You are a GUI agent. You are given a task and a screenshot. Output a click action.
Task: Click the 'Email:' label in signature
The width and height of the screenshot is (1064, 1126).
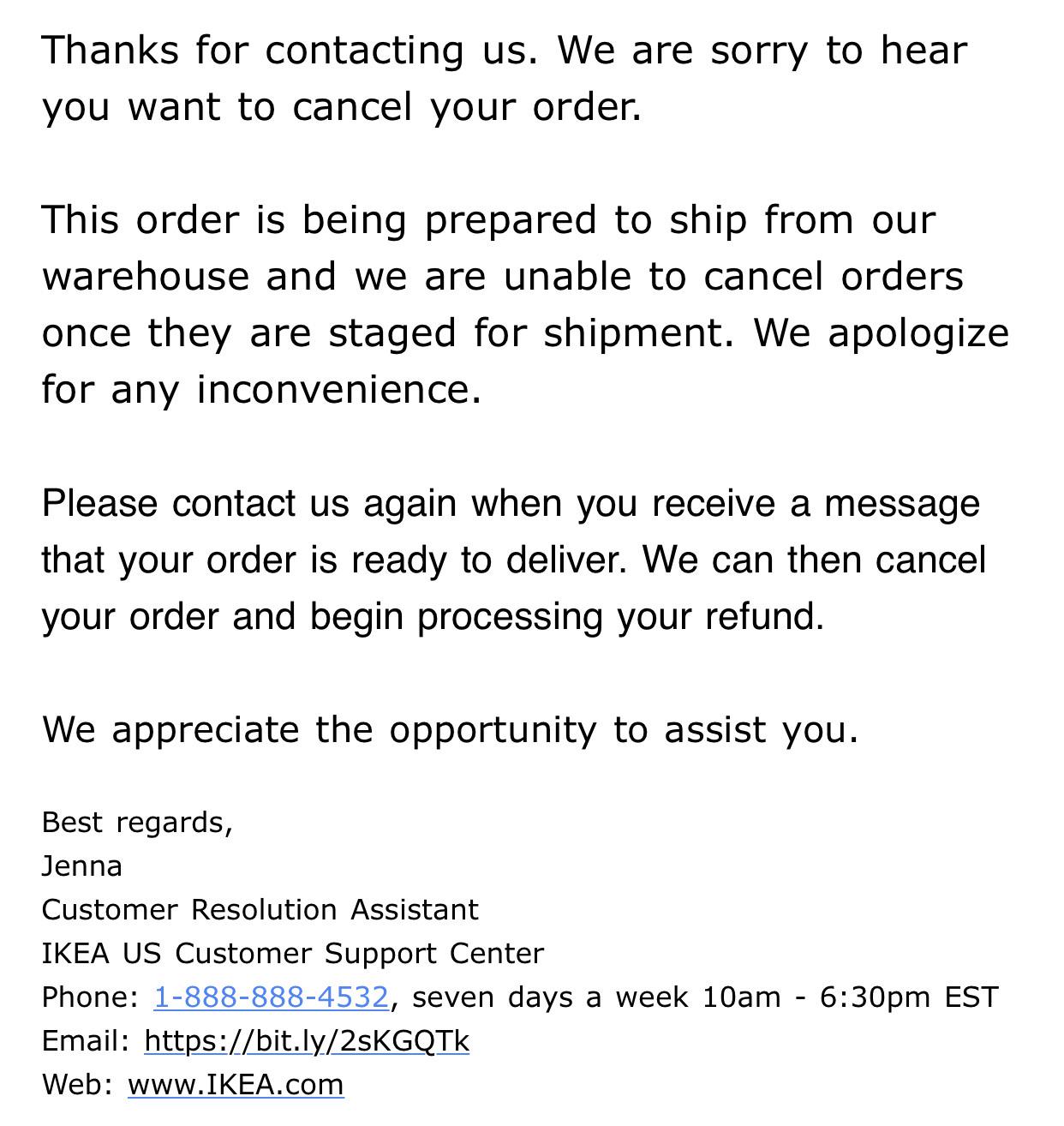86,1040
